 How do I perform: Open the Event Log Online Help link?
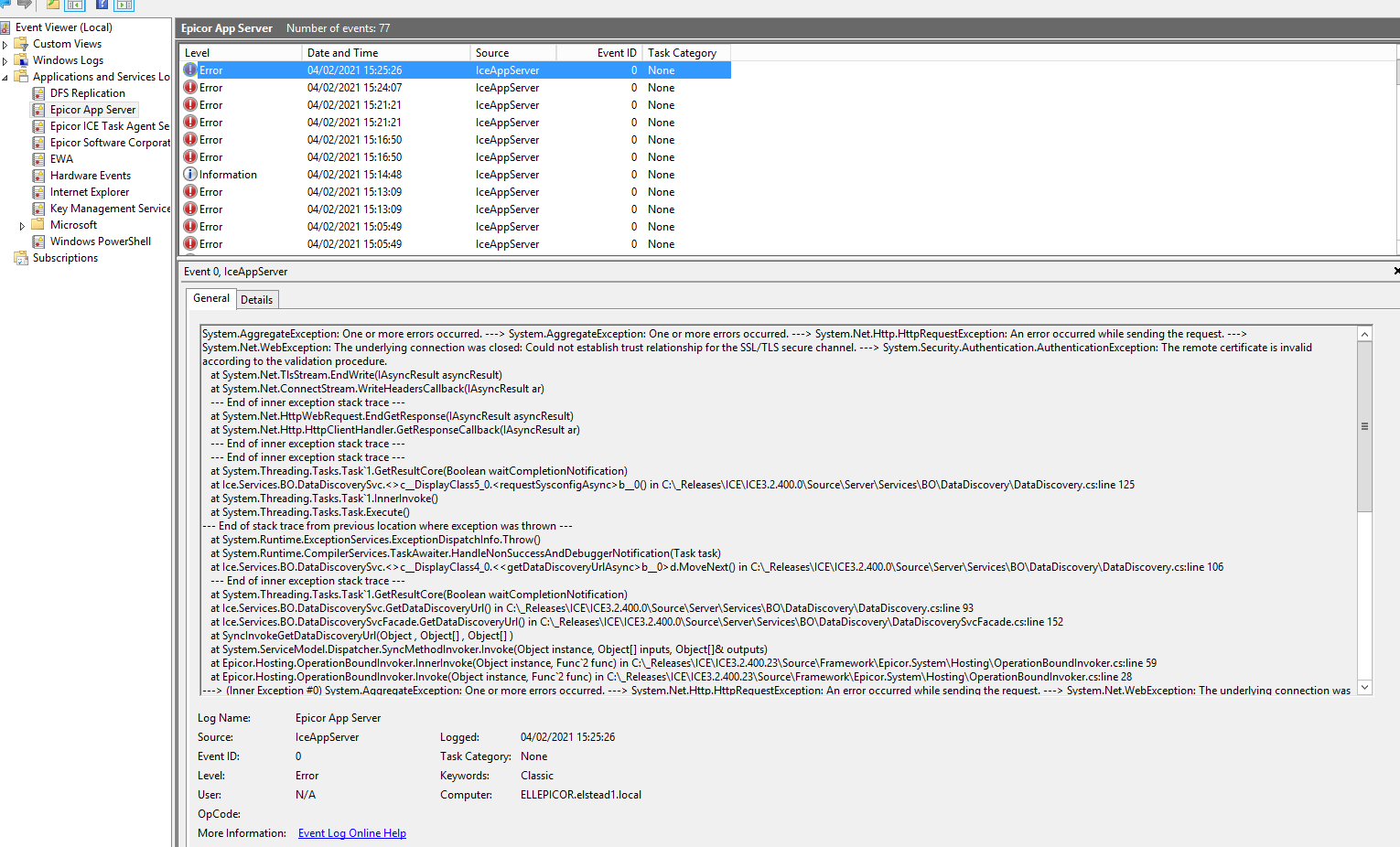coord(352,833)
